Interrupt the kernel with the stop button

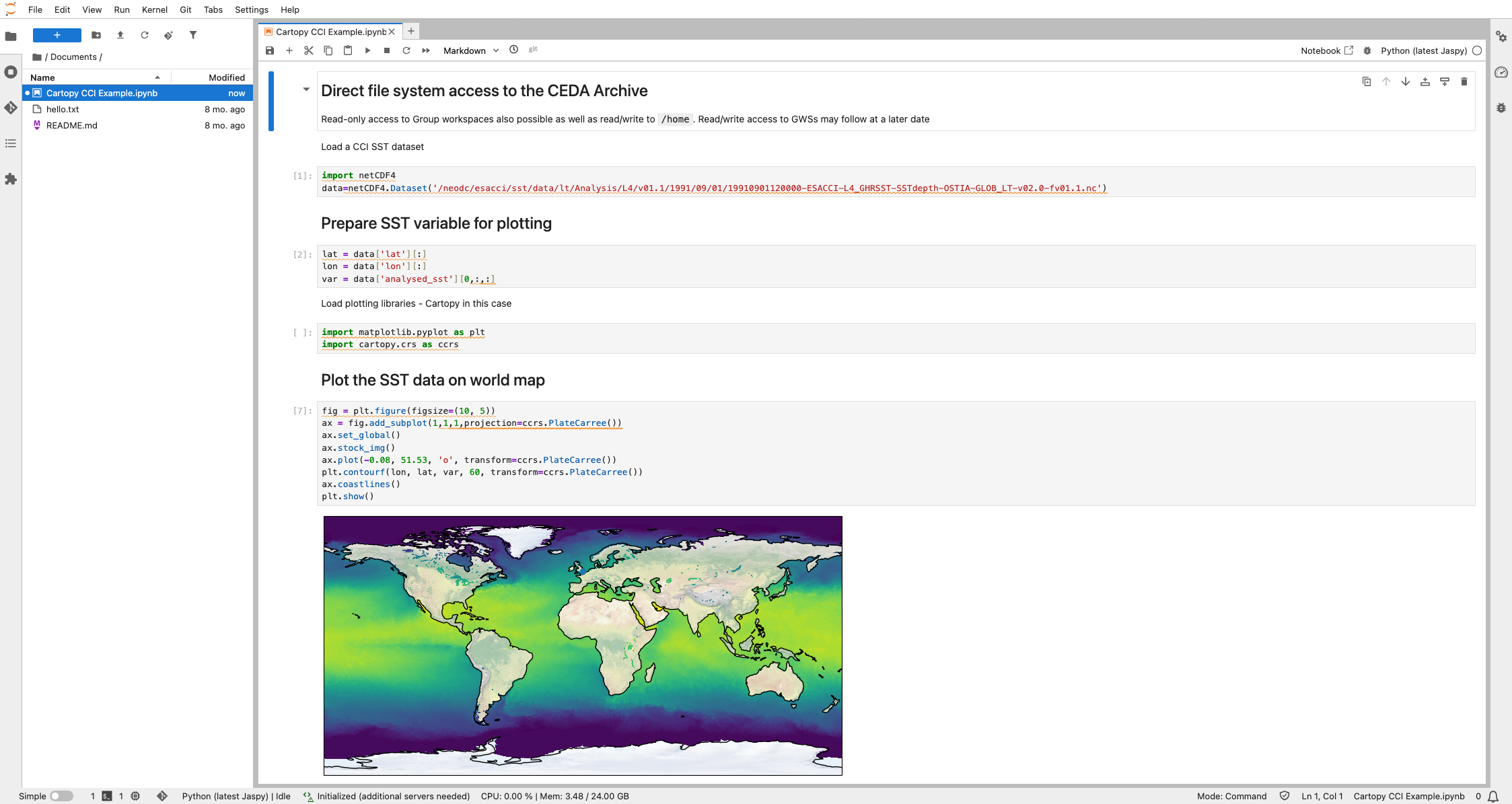coord(387,50)
